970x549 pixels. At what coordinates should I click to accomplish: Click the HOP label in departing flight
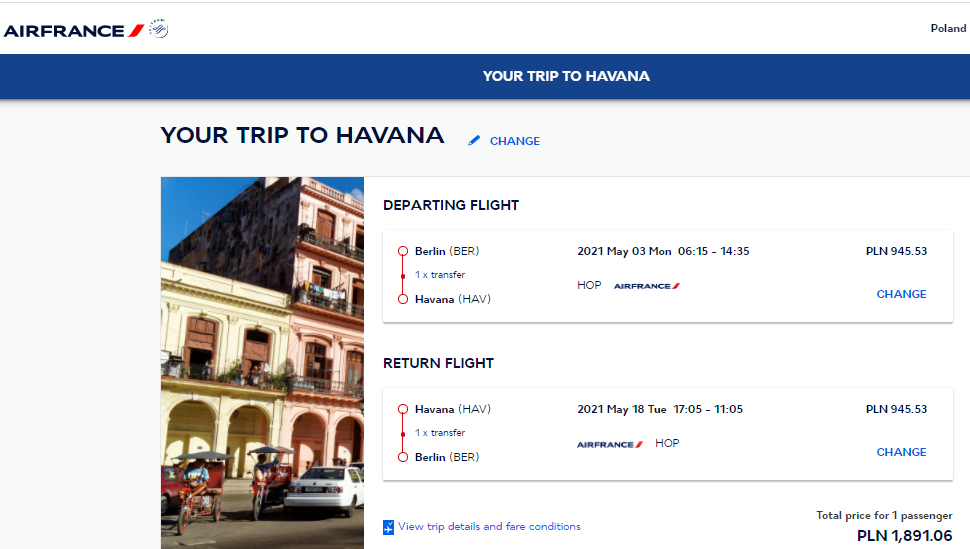[x=589, y=285]
